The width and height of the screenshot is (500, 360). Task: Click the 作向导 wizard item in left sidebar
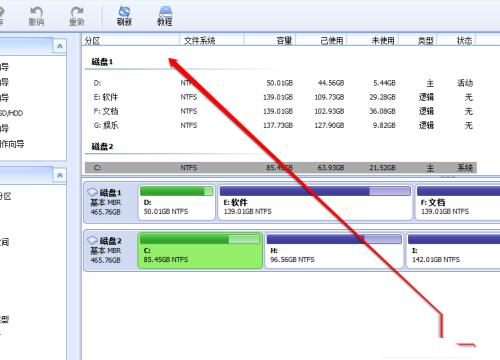12,144
